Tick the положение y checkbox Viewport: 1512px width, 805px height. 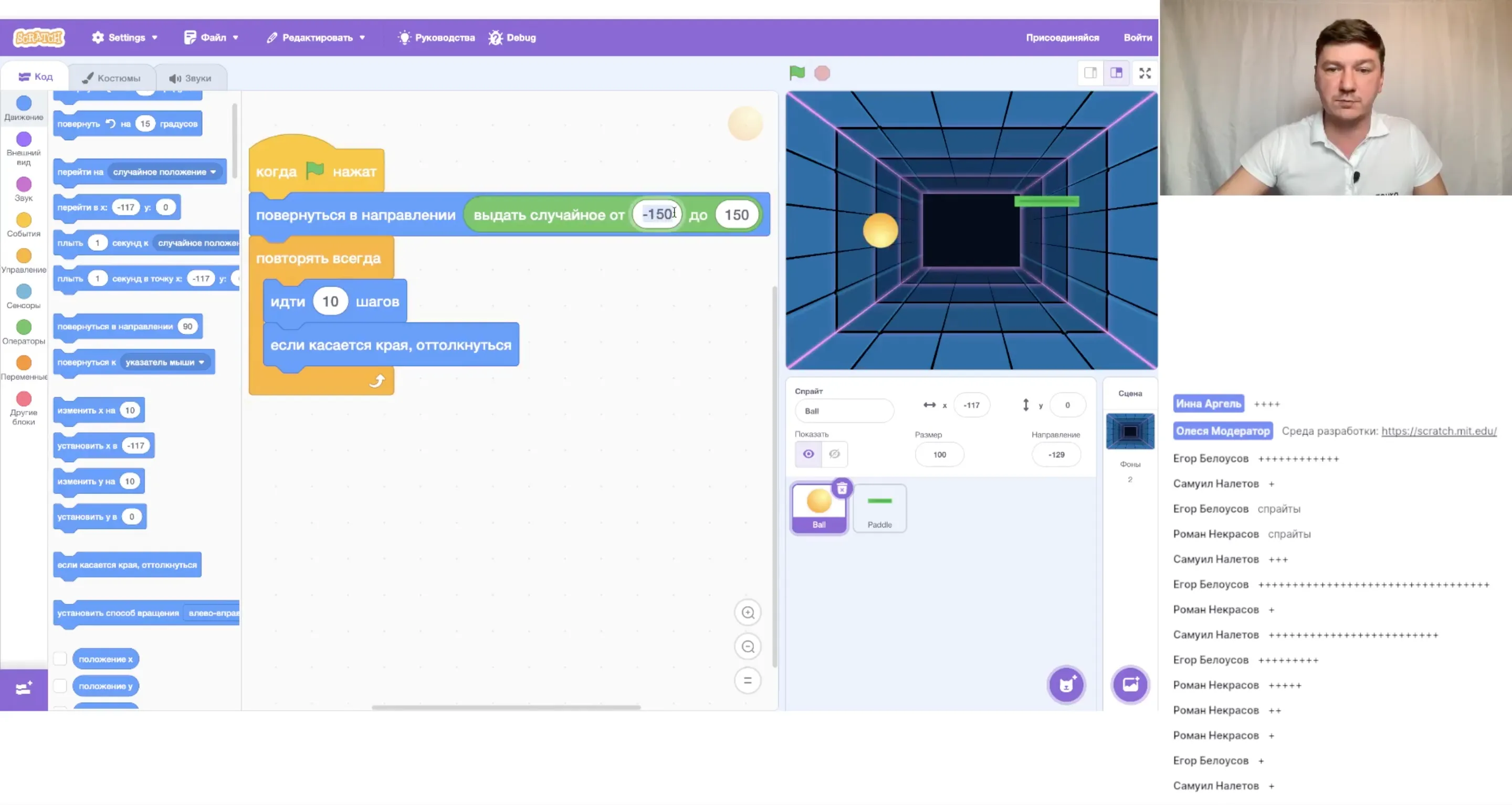pos(60,685)
